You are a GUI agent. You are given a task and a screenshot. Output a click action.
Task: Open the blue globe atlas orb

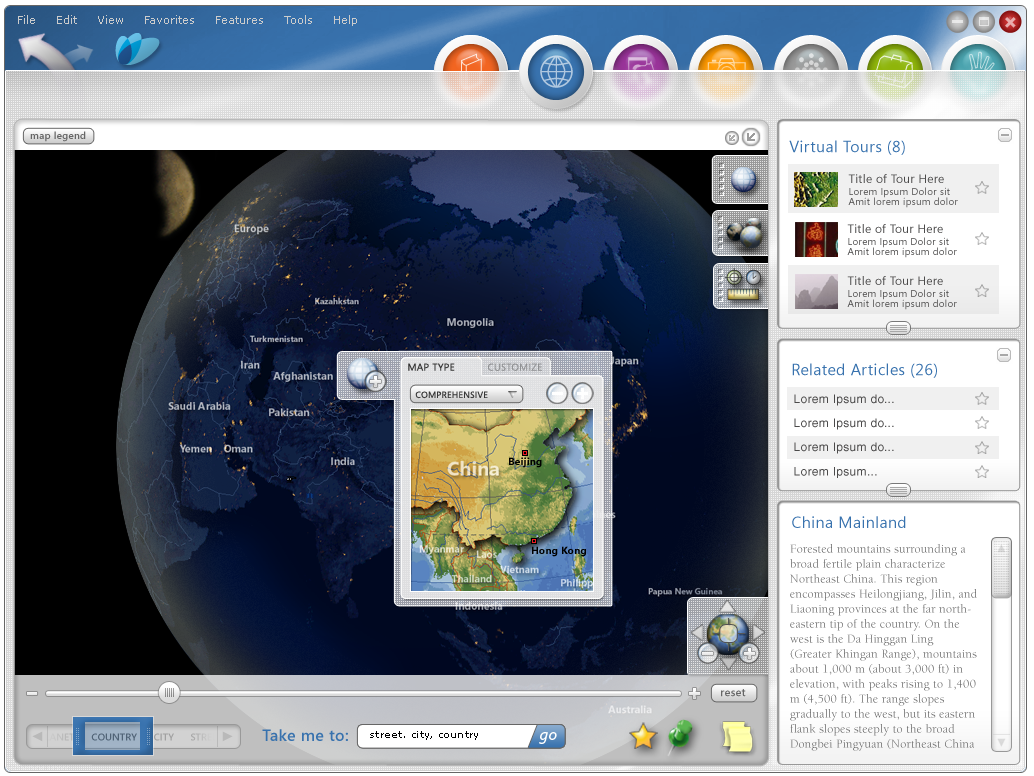click(556, 72)
